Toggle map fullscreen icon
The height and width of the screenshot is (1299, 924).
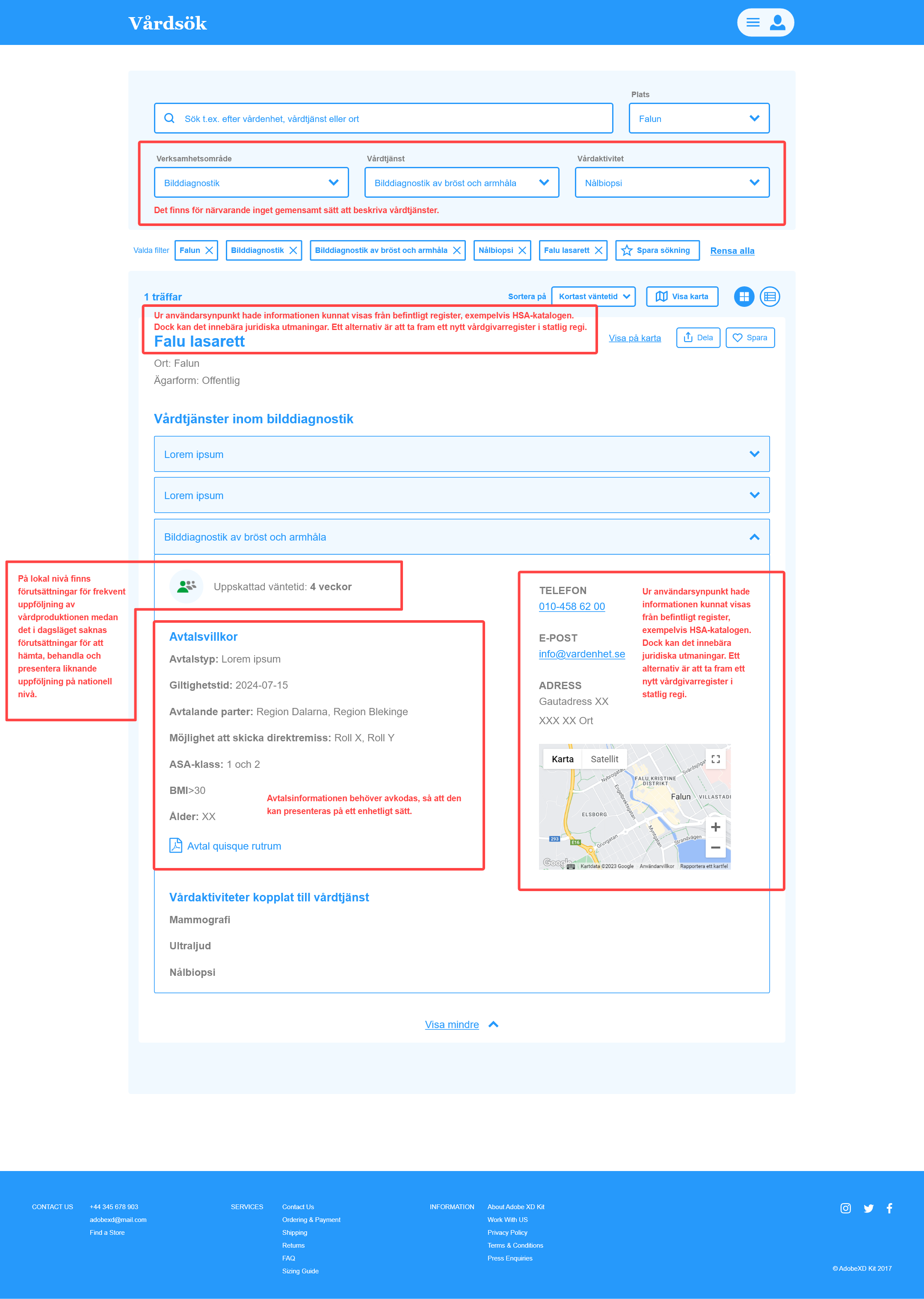[x=716, y=759]
